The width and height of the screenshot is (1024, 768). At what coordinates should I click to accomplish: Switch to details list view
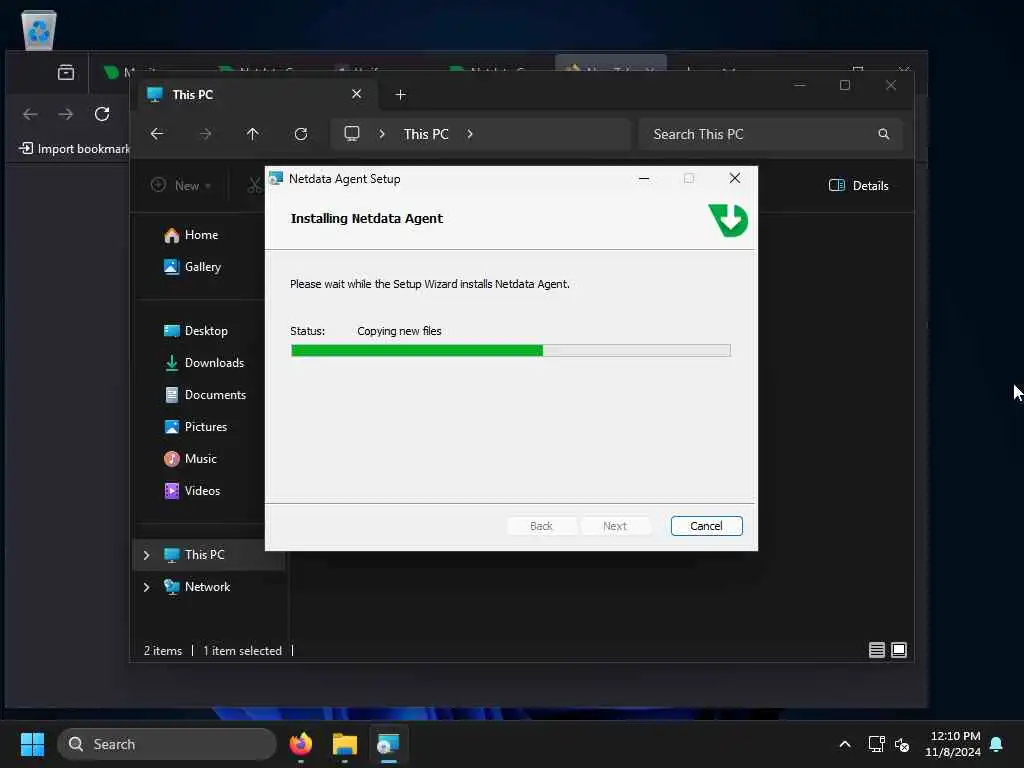pos(876,650)
